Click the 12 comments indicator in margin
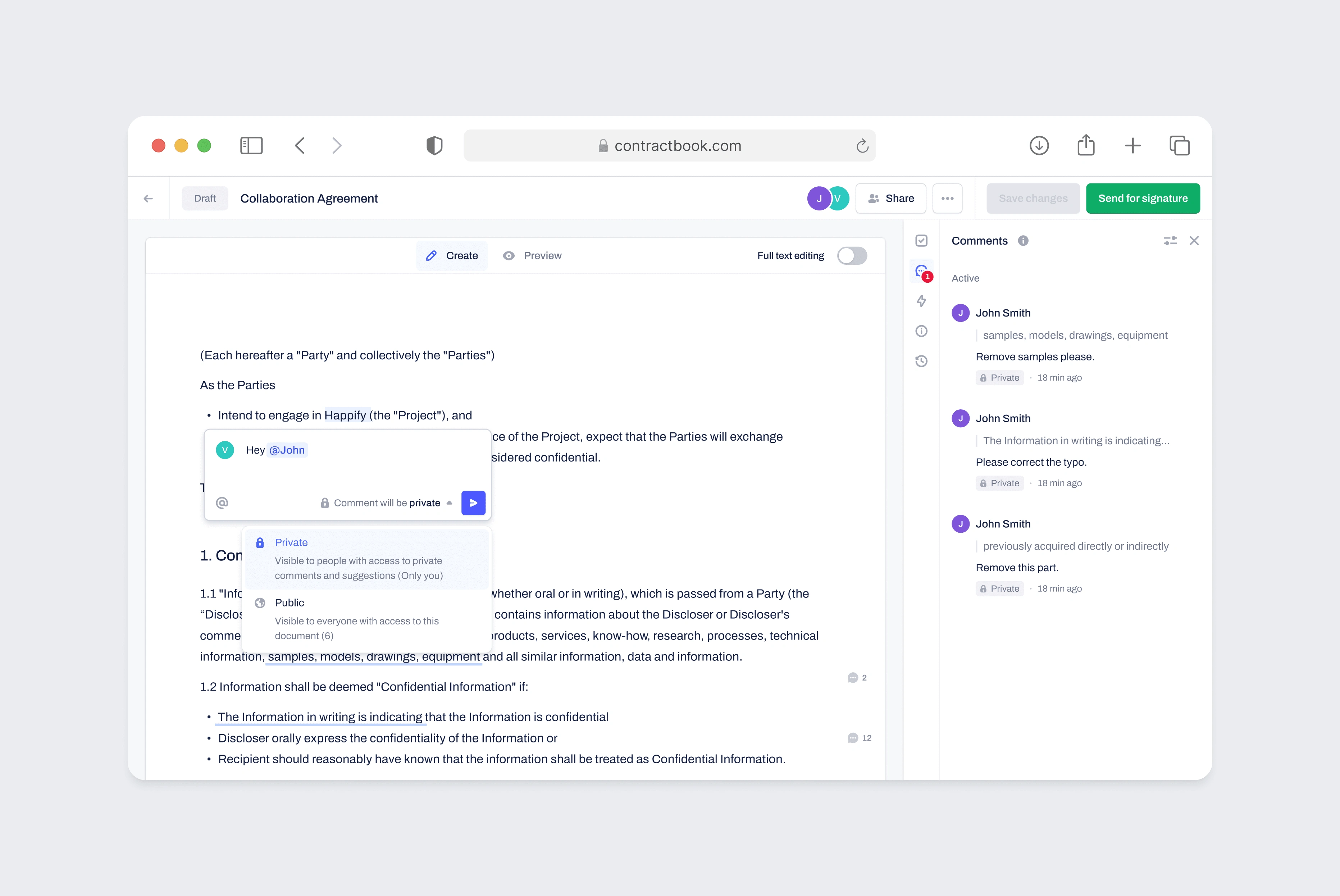 [860, 738]
